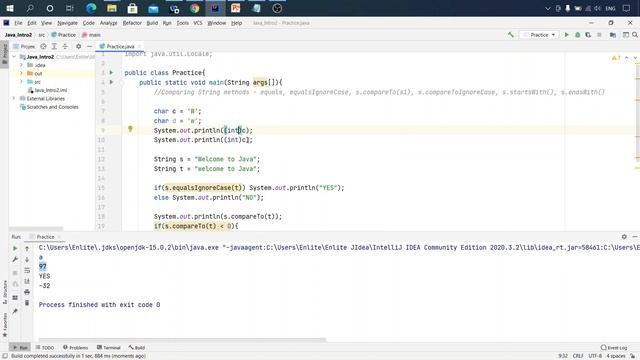
Task: Pin the Run tab with the pin icon
Action: pos(15,311)
